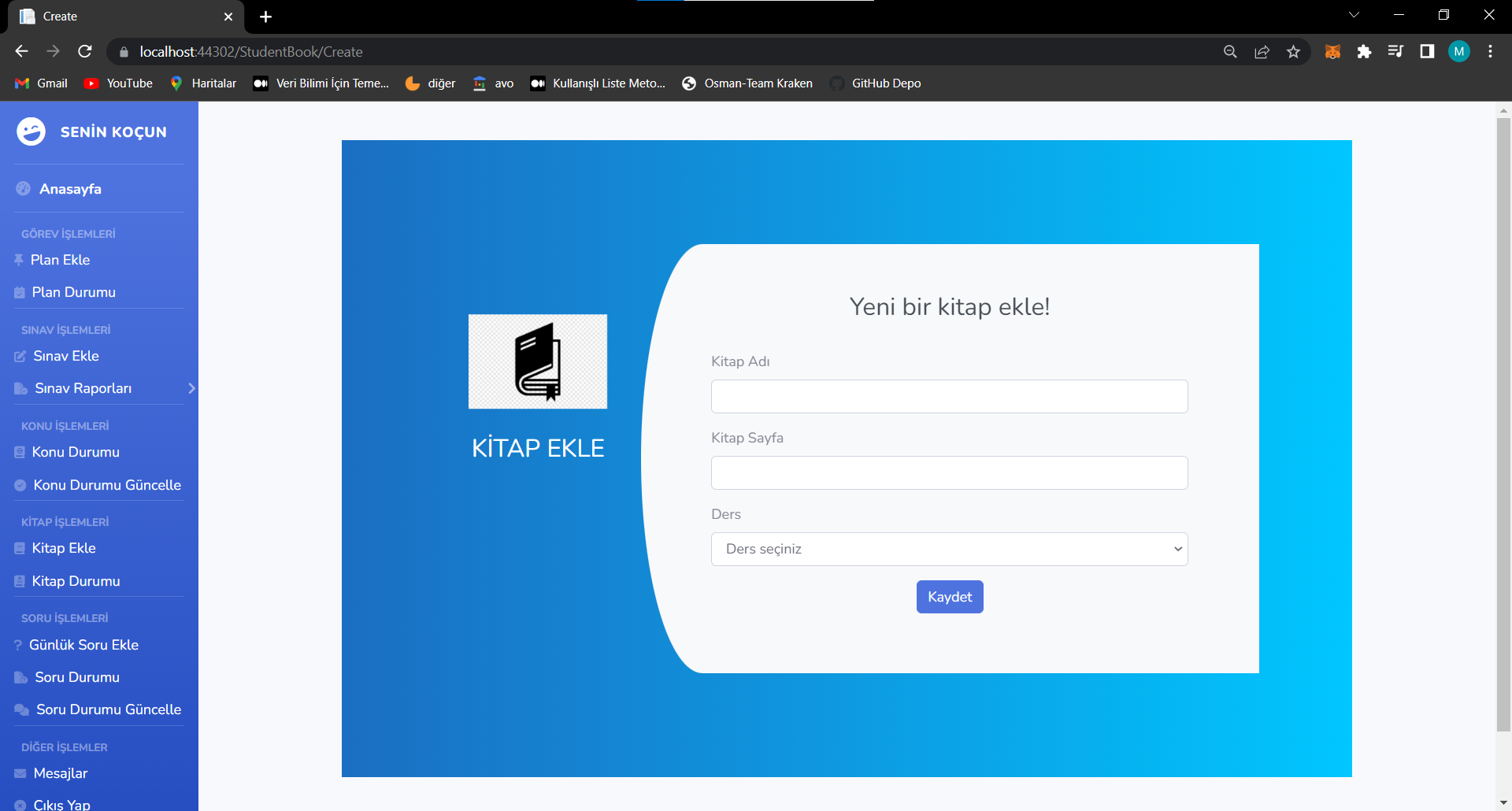Reload the page with the refresh icon
The width and height of the screenshot is (1512, 811).
point(85,51)
